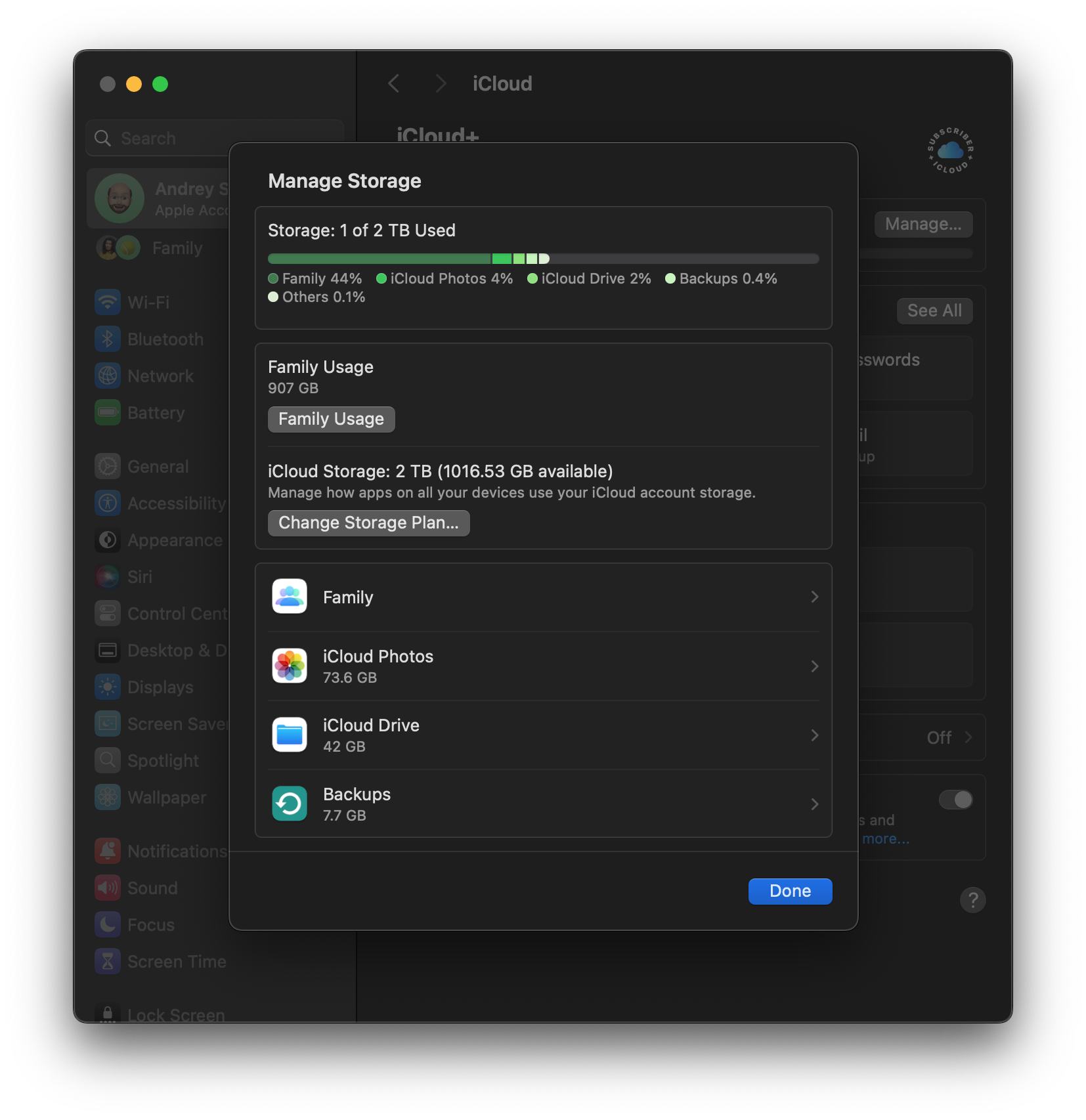The height and width of the screenshot is (1120, 1086).
Task: Expand the Family row chevron
Action: pyautogui.click(x=814, y=597)
